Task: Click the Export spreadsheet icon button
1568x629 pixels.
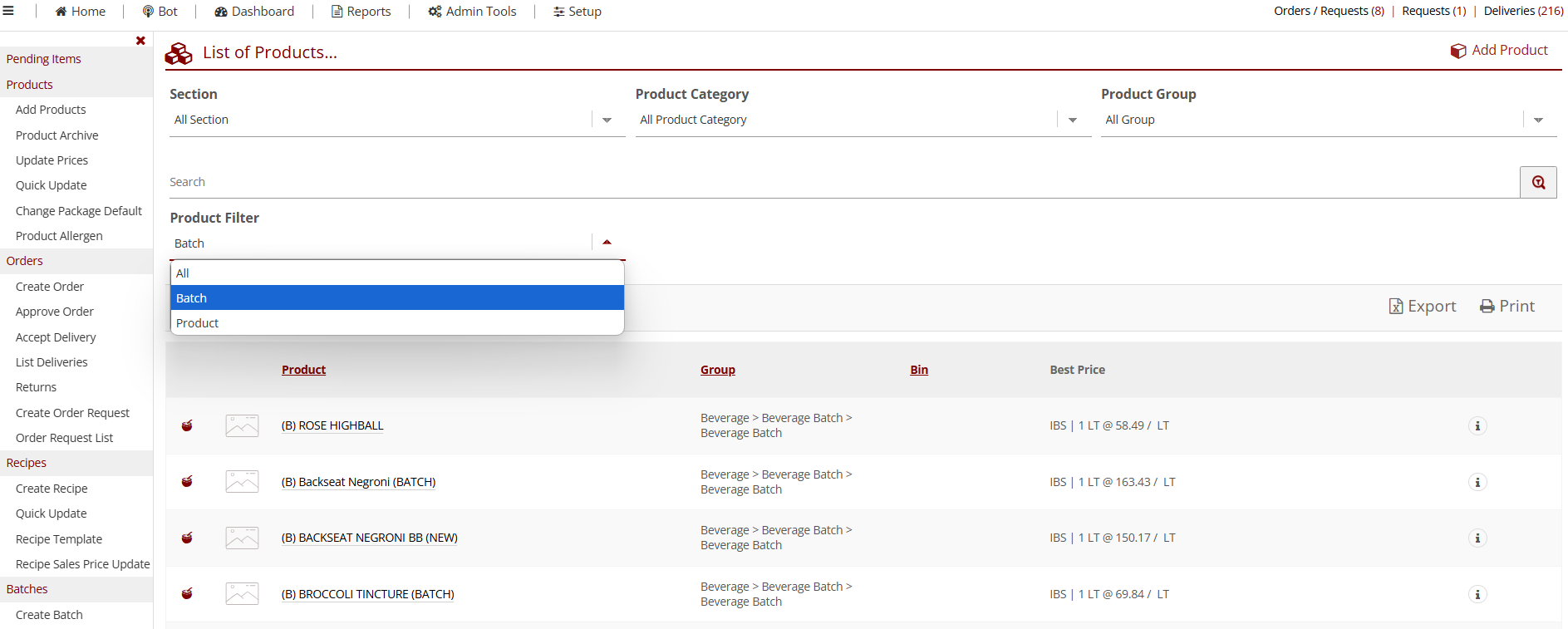Action: (x=1422, y=307)
